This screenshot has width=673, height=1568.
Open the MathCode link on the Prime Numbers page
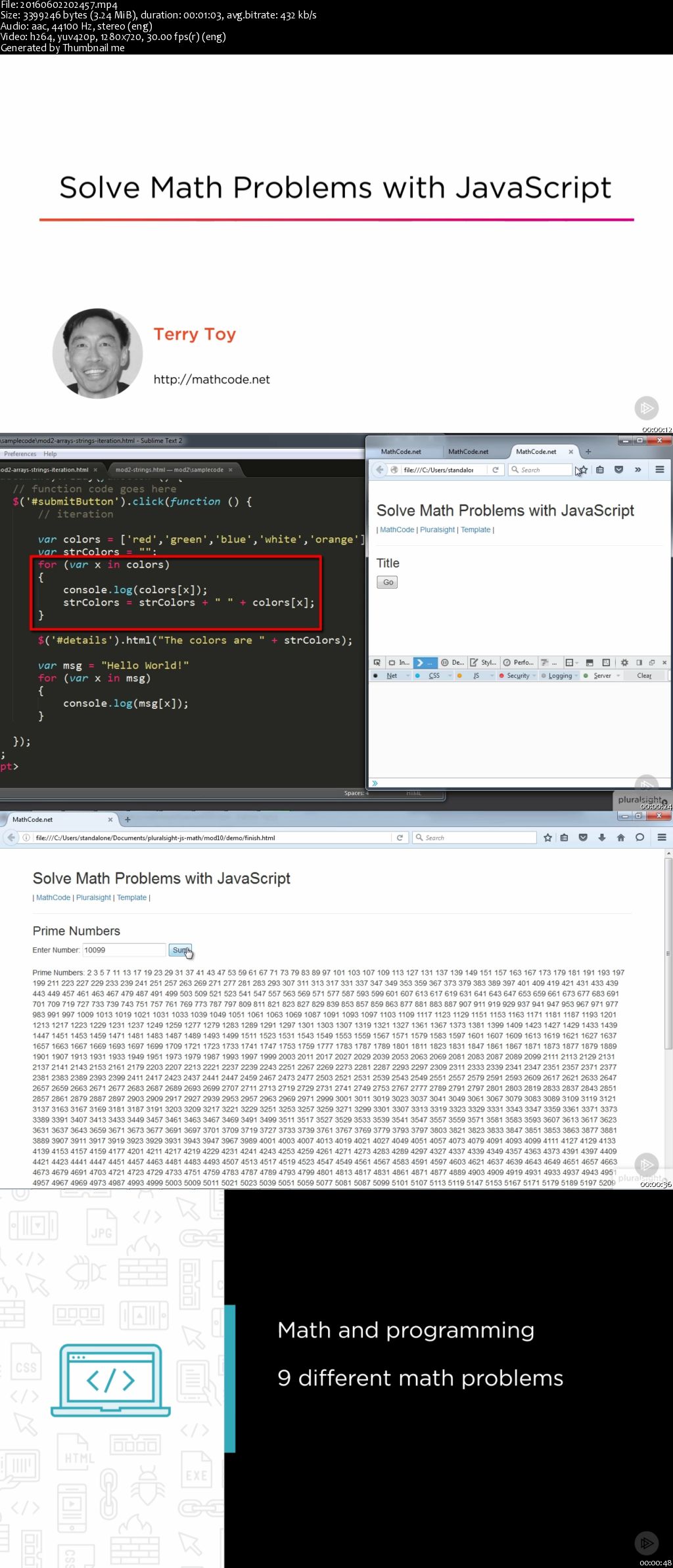53,897
